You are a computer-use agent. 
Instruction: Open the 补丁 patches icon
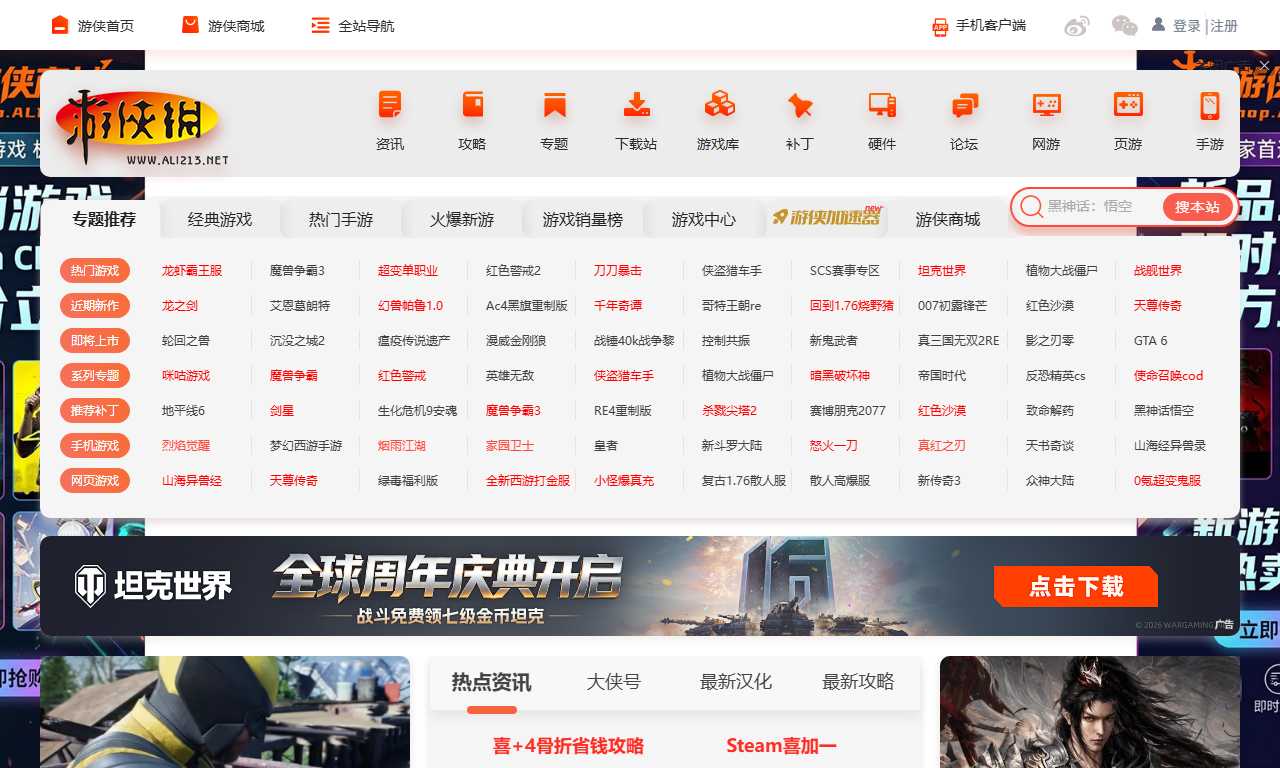click(x=800, y=105)
